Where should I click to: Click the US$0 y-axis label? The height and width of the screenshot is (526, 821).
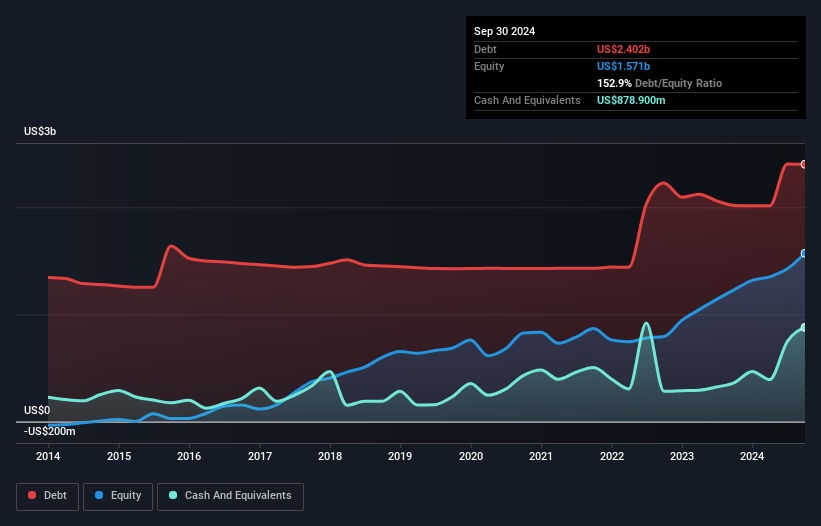click(x=37, y=410)
